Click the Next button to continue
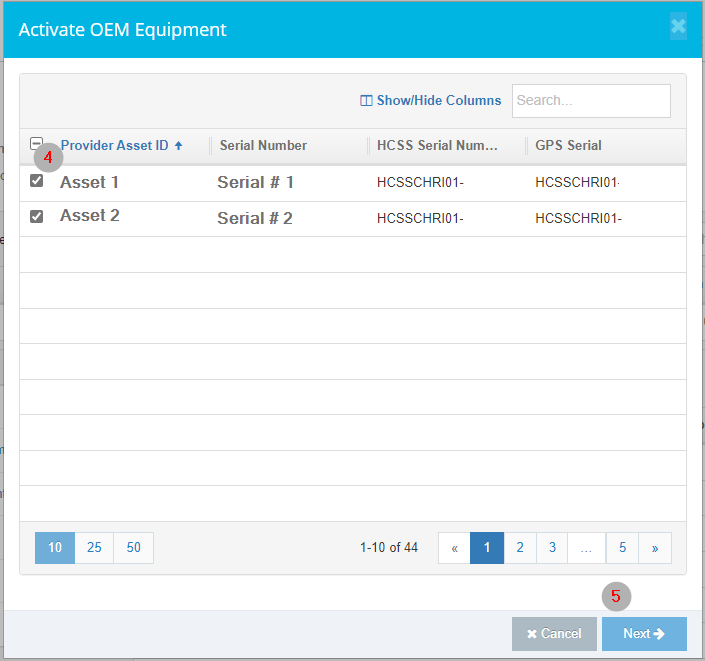Viewport: 705px width, 661px height. tap(644, 634)
